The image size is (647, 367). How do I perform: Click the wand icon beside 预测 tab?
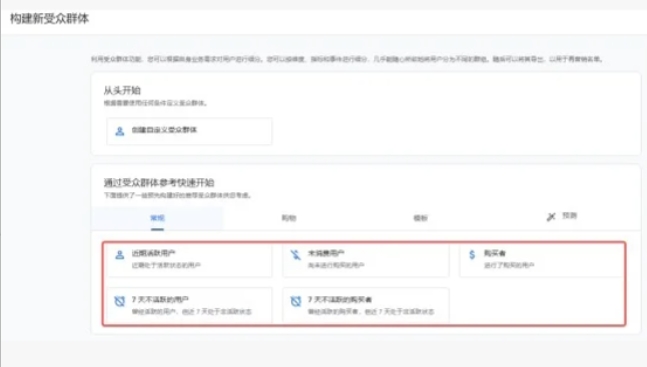551,217
